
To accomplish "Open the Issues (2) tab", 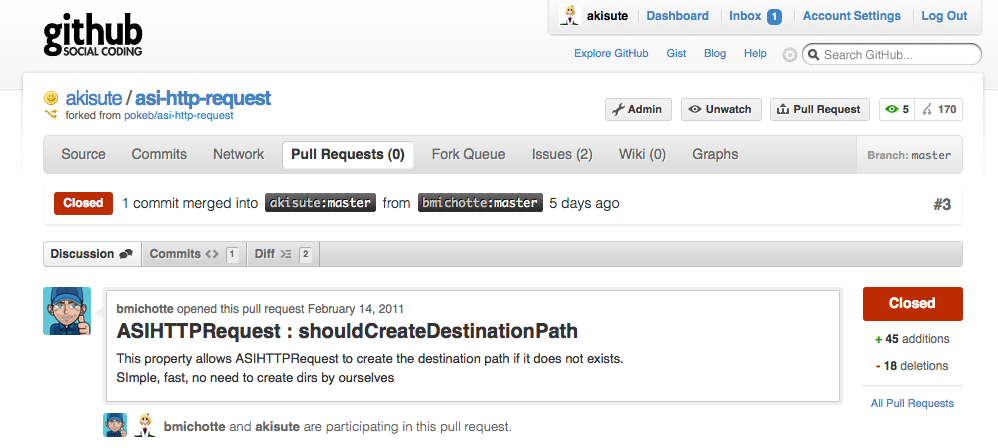I will 562,154.
